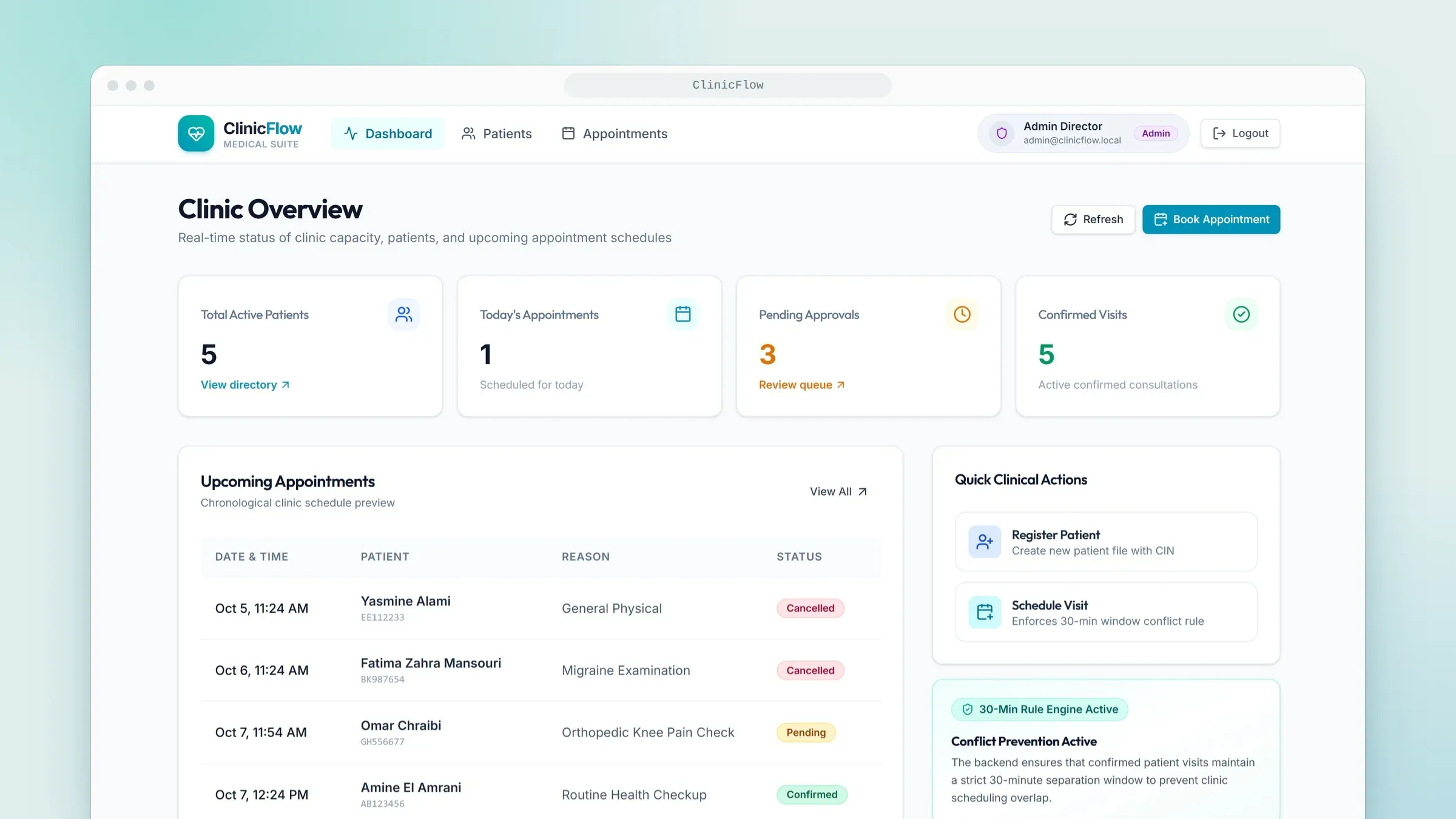Switch to the Patients nav tab

pos(496,133)
